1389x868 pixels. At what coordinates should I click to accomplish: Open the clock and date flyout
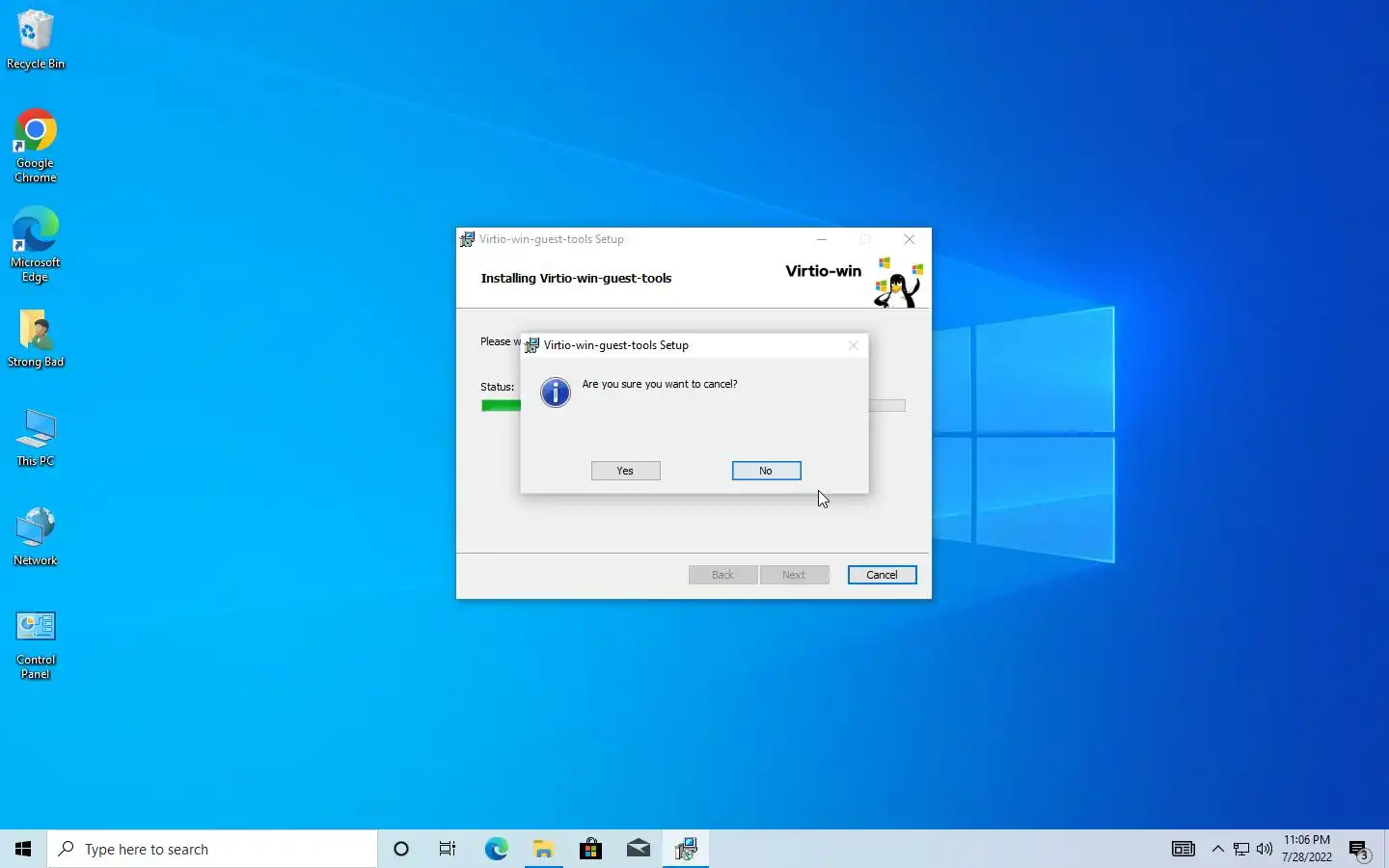pos(1307,849)
